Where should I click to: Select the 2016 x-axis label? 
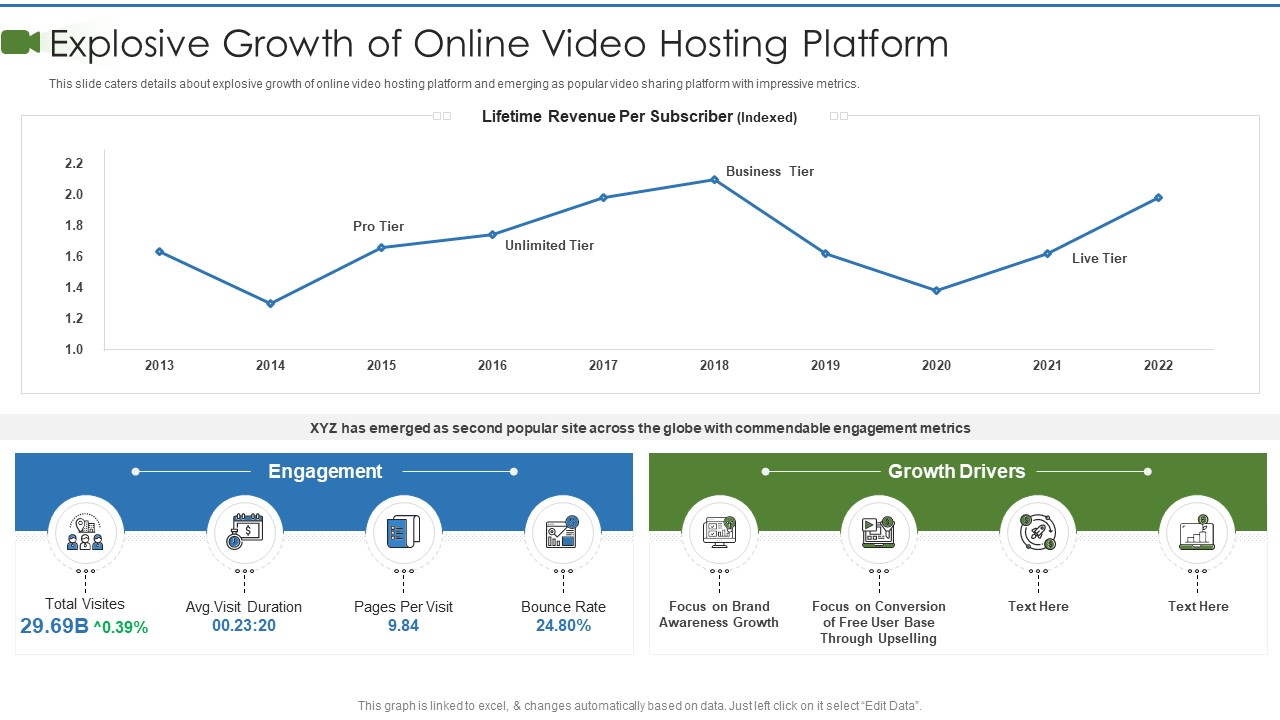click(492, 365)
